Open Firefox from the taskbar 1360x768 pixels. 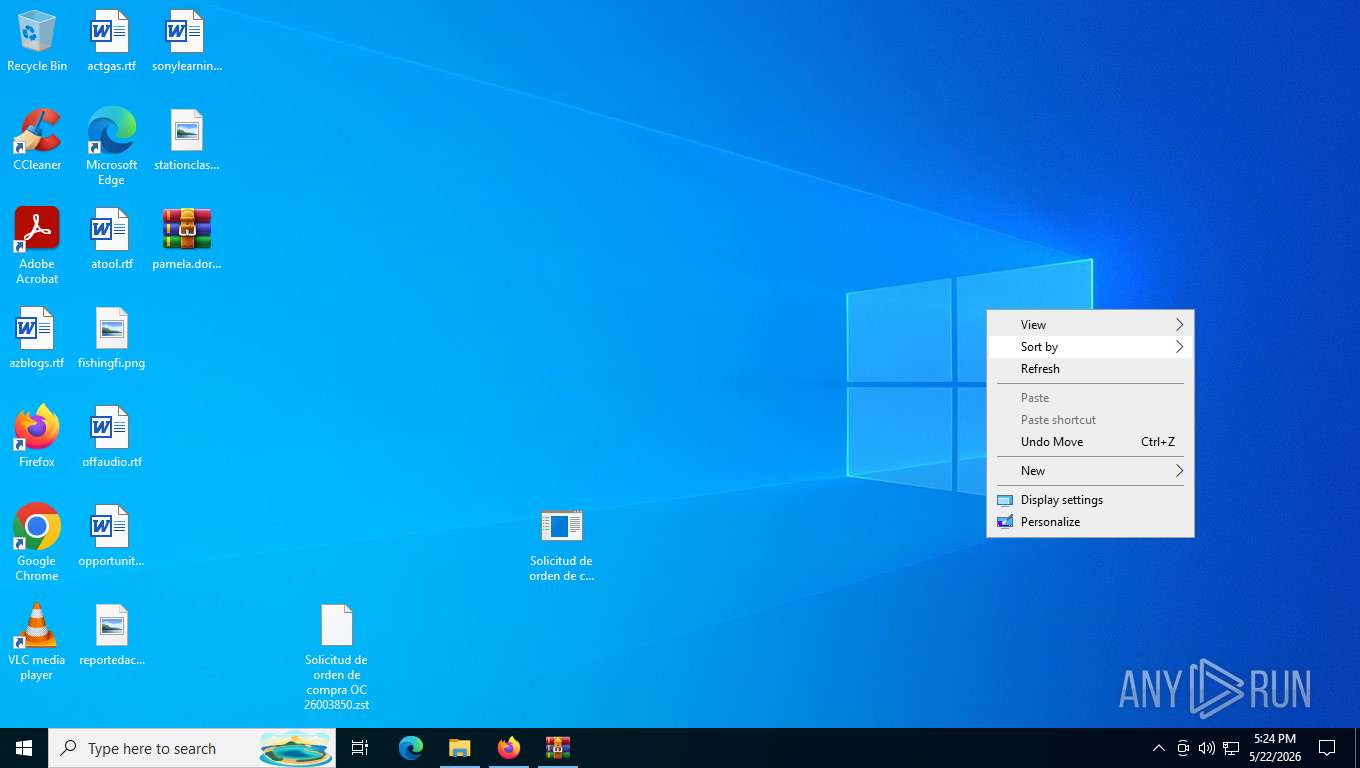point(509,748)
